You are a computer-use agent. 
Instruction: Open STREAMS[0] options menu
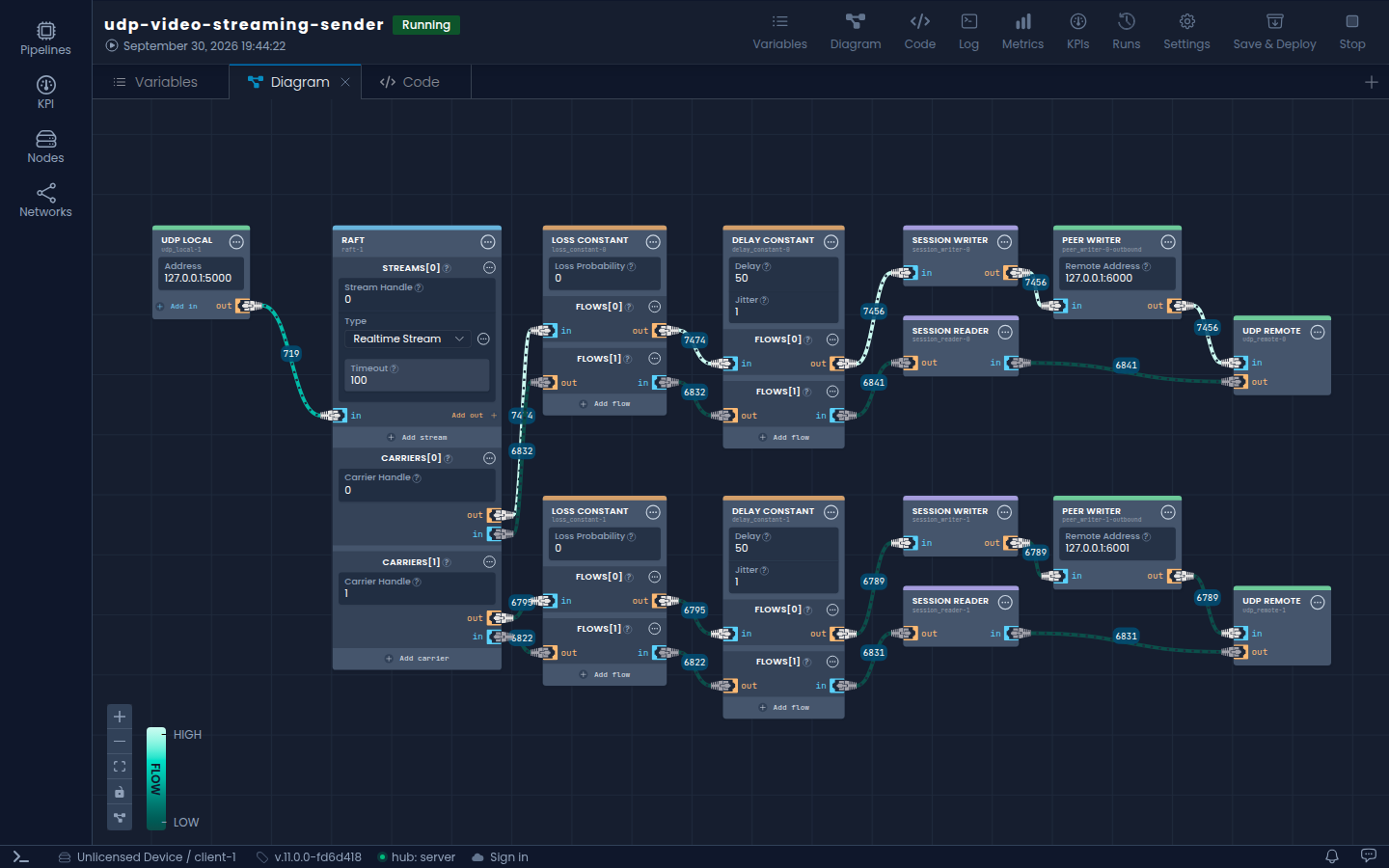(x=489, y=268)
